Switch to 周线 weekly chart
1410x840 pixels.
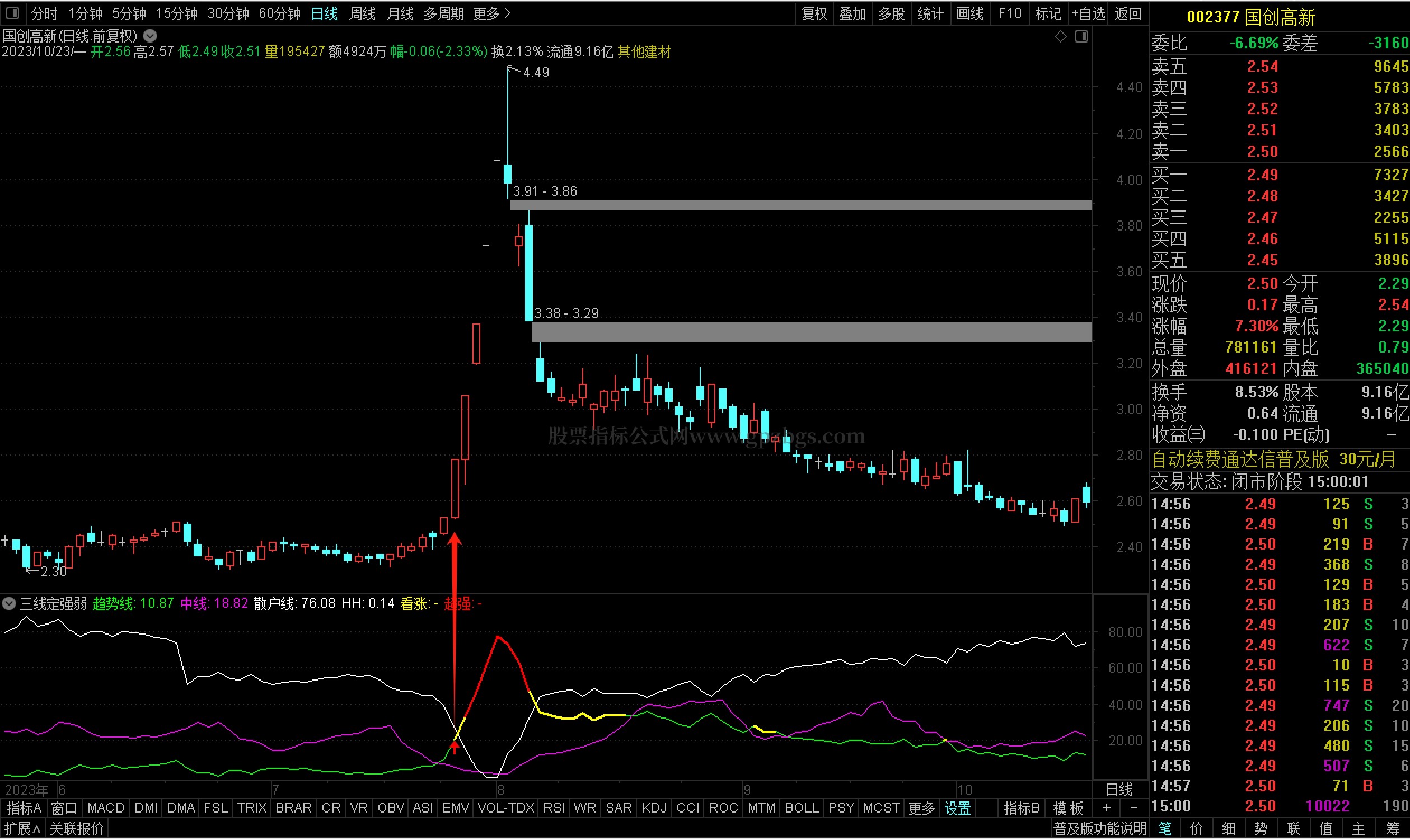coord(362,13)
